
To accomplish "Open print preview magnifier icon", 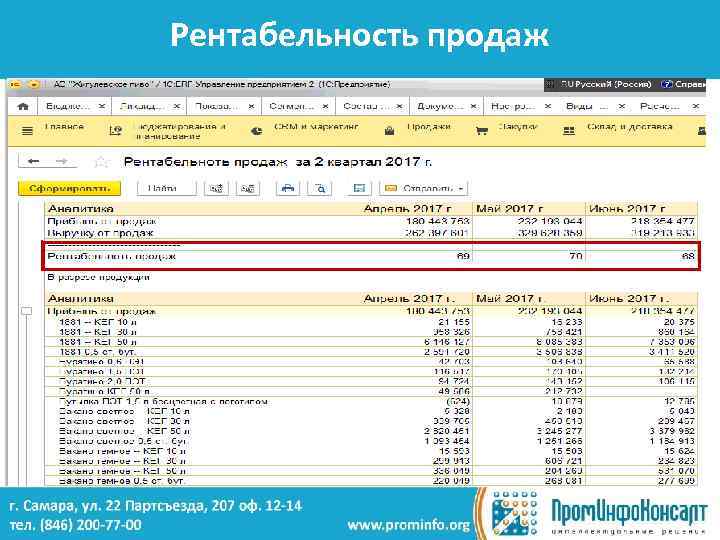I will (320, 188).
